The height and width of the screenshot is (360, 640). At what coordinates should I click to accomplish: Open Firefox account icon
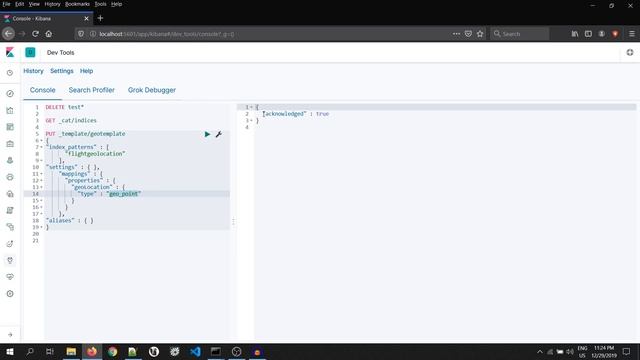click(602, 34)
